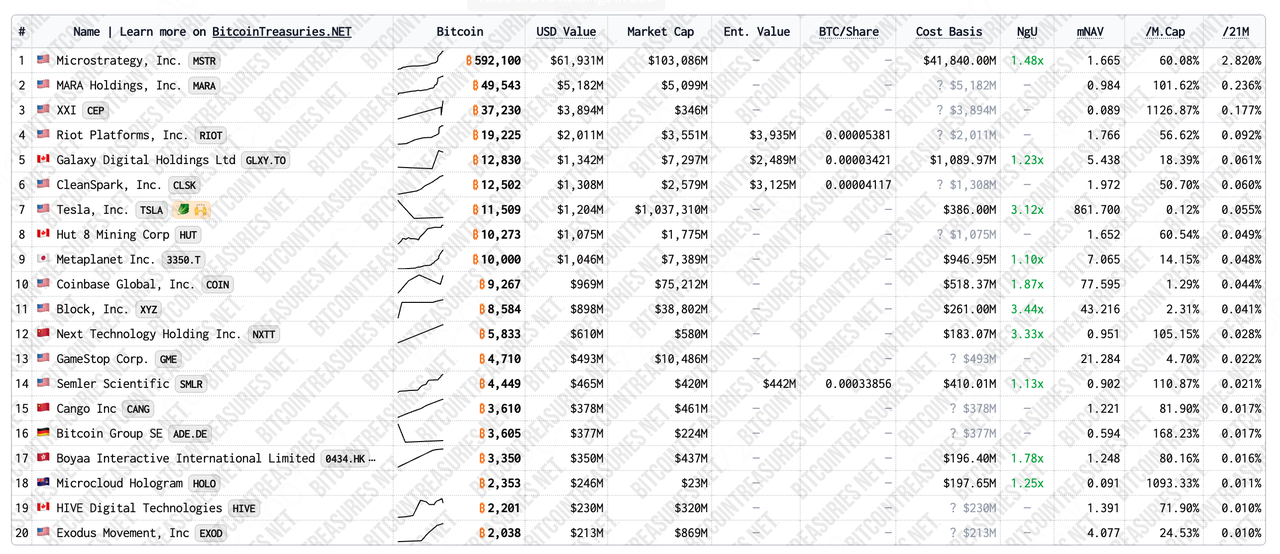
Task: Click the flag icon beside Microcloud Hologram
Action: [x=43, y=483]
